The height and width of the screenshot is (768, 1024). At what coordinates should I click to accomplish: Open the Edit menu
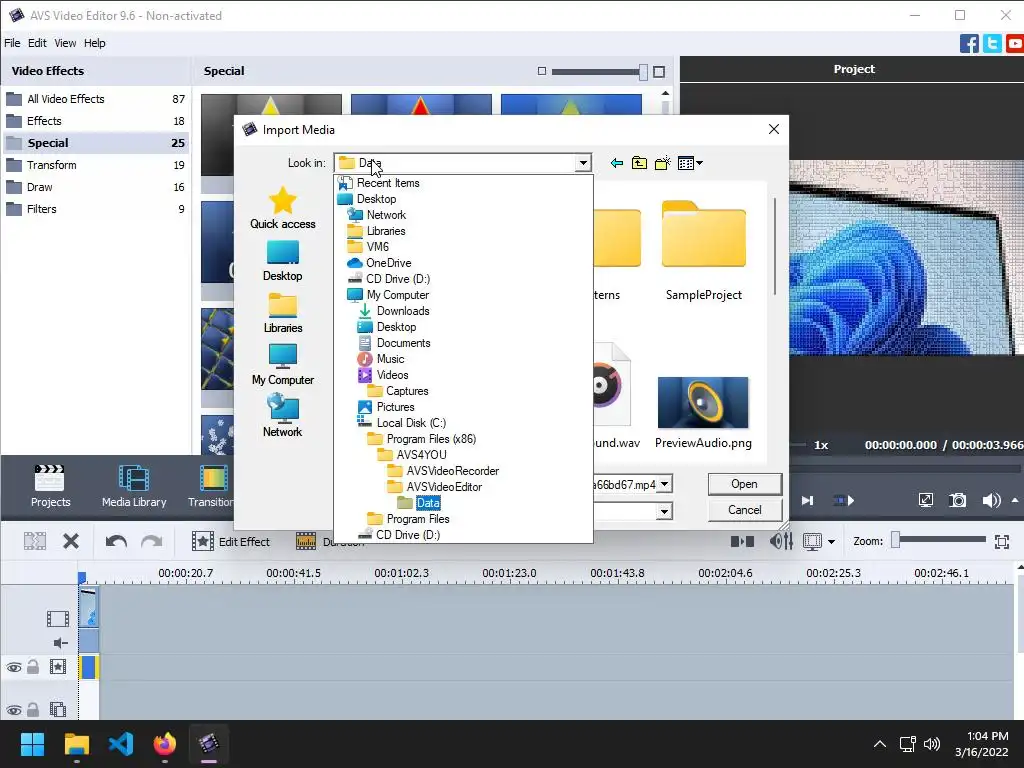[x=37, y=43]
